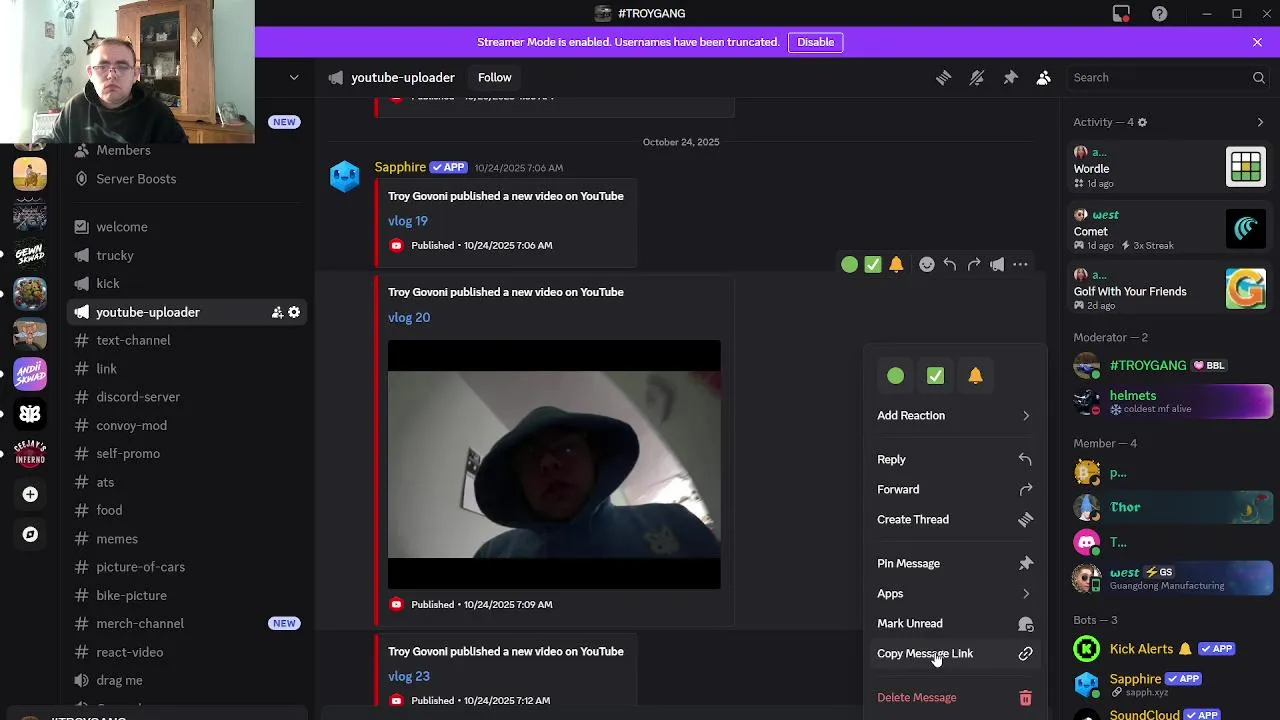The width and height of the screenshot is (1280, 720).
Task: Expand server name dropdown chevron
Action: (294, 78)
